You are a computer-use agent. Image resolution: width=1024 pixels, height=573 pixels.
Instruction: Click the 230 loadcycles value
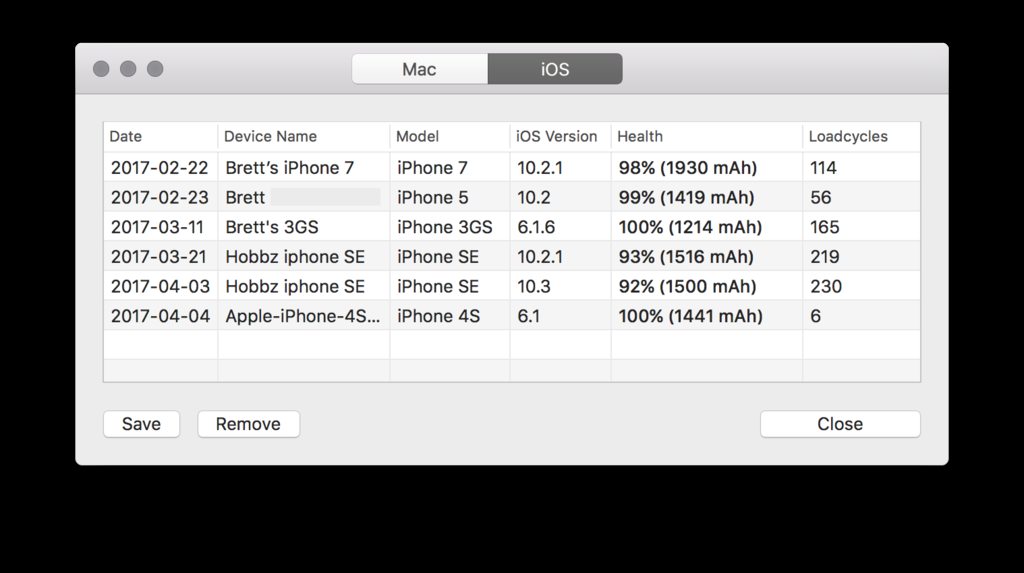(x=826, y=286)
